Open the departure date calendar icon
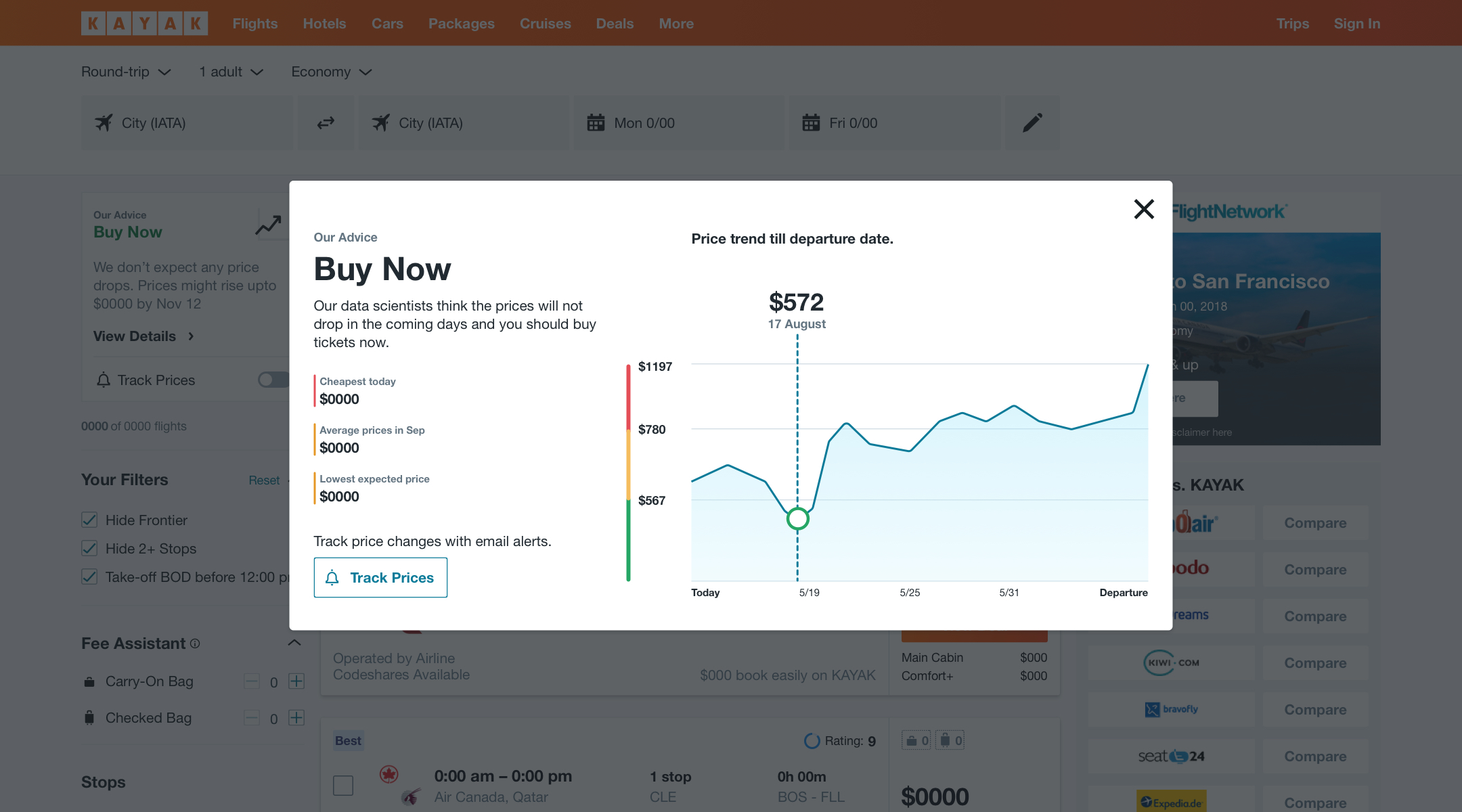 tap(596, 122)
